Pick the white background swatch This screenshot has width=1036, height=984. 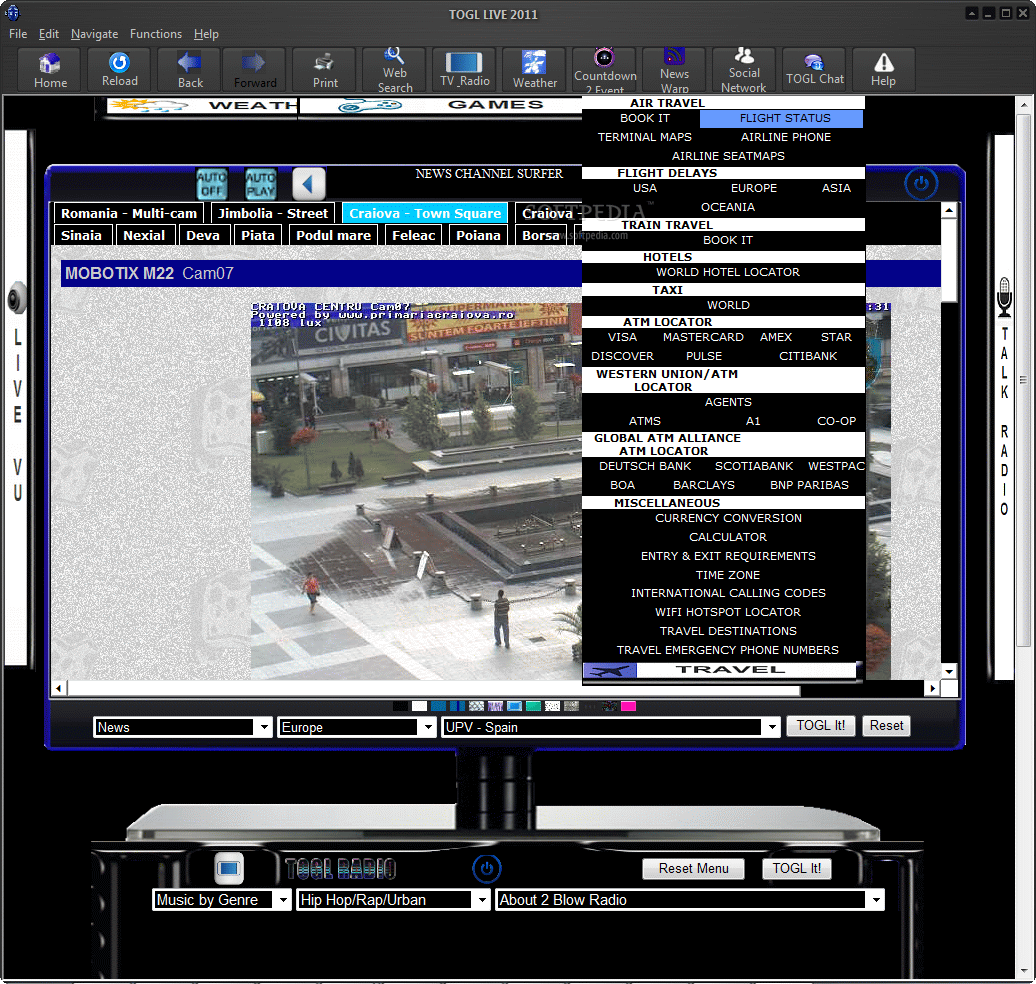click(420, 706)
